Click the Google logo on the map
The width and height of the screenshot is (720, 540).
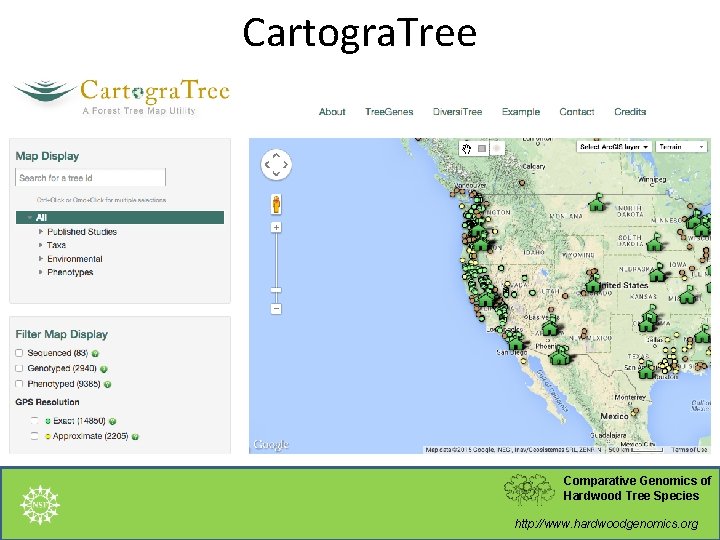271,444
